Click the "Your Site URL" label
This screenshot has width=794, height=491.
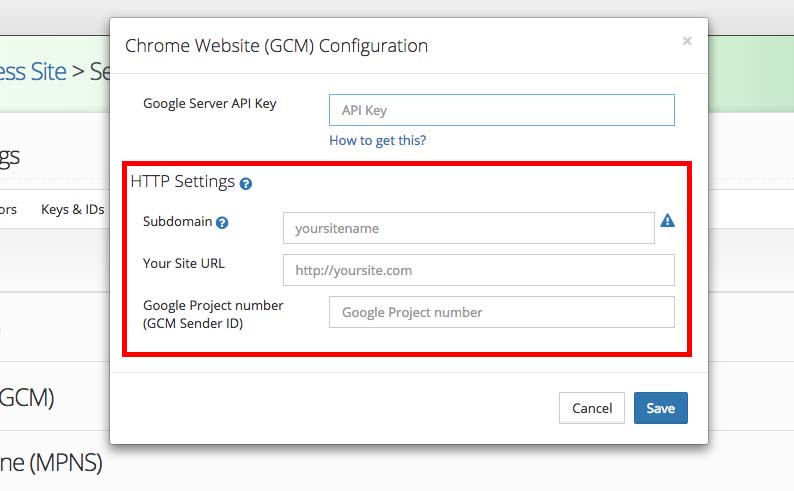(x=184, y=264)
